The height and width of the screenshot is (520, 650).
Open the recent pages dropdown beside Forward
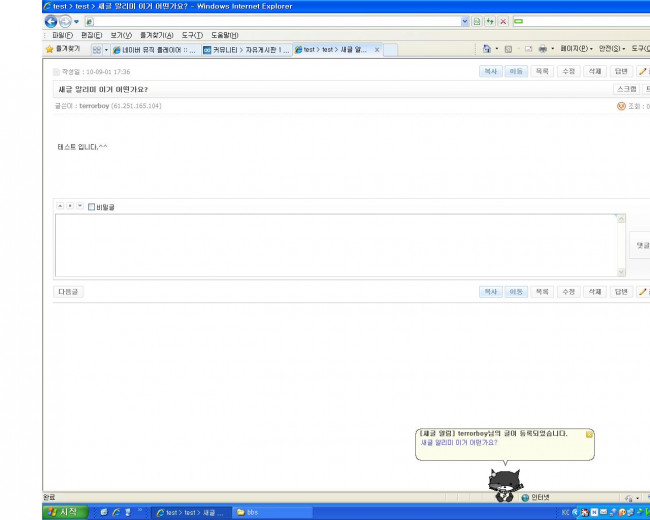pos(76,22)
